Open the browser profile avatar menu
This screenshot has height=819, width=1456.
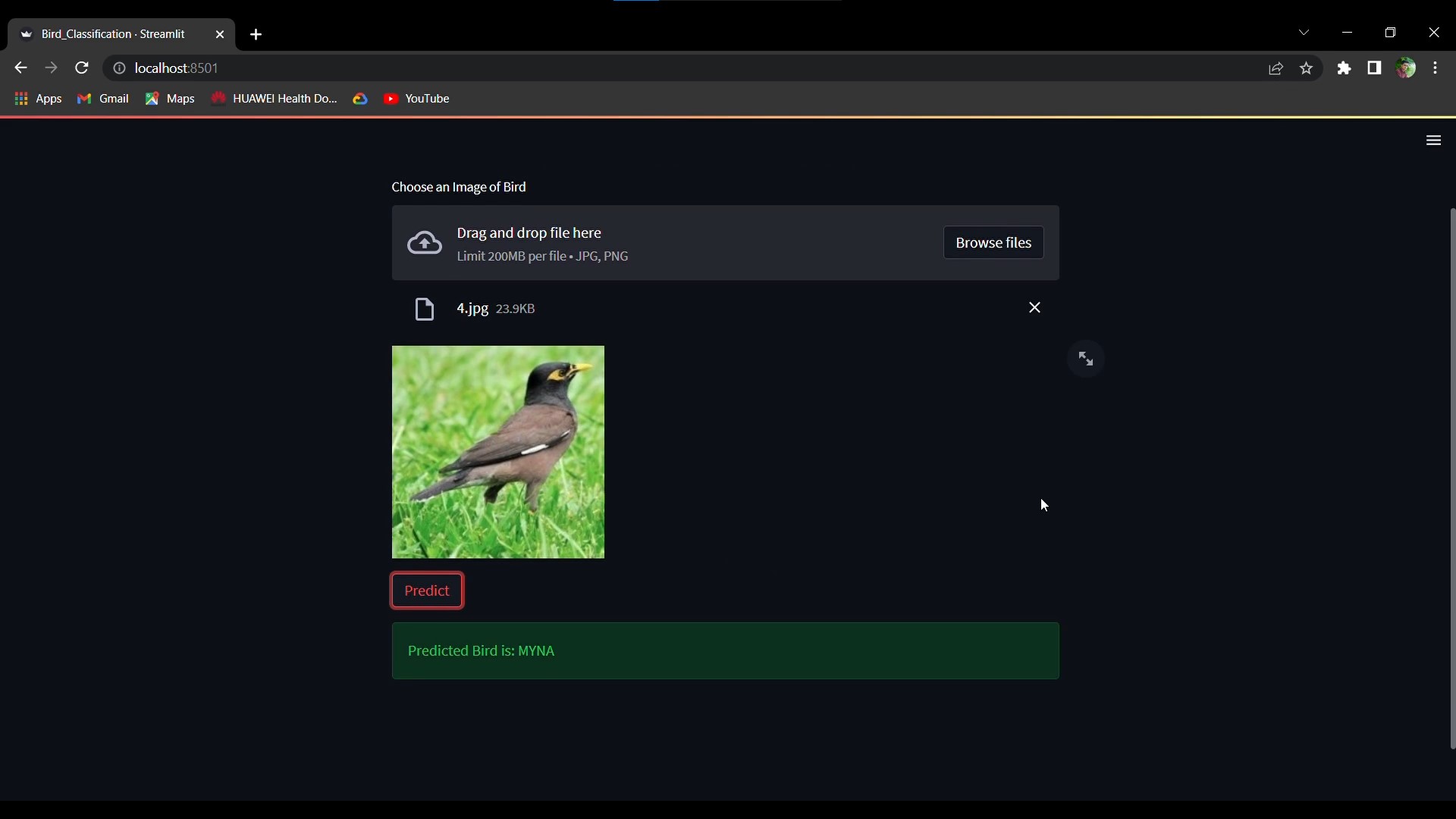1407,67
